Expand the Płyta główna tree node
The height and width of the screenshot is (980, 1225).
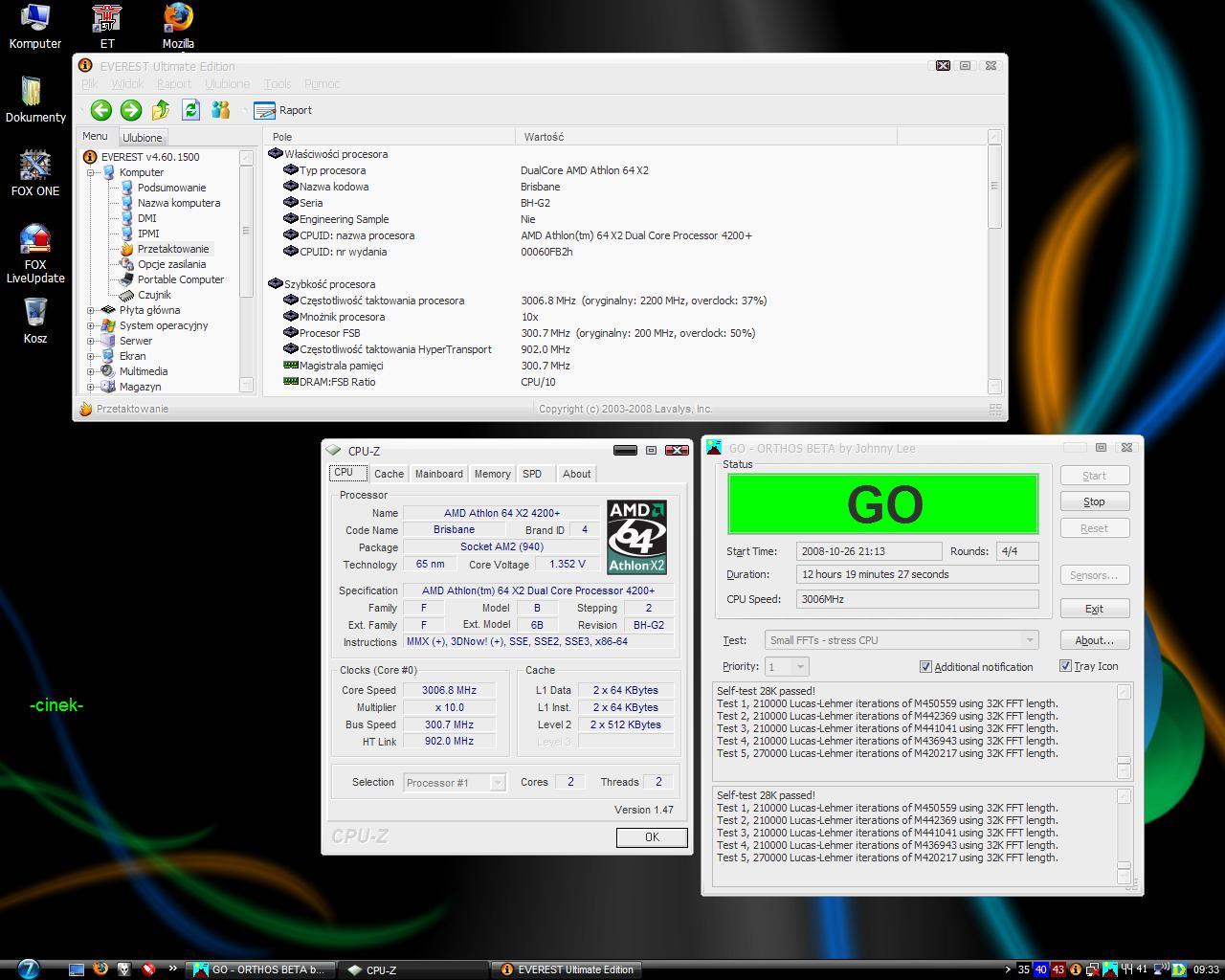pos(91,310)
